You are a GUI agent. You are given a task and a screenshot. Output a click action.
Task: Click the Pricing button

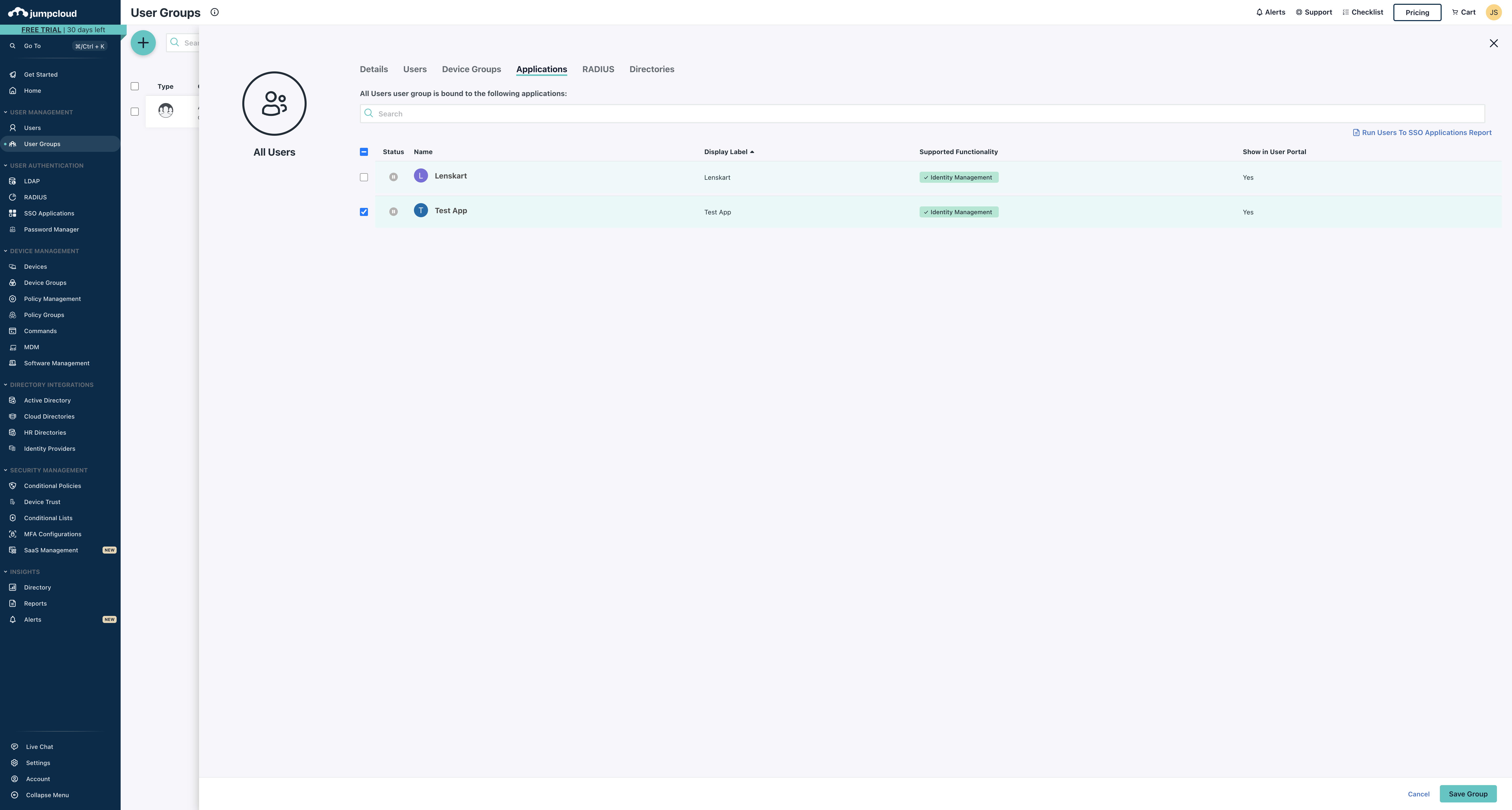pyautogui.click(x=1417, y=12)
